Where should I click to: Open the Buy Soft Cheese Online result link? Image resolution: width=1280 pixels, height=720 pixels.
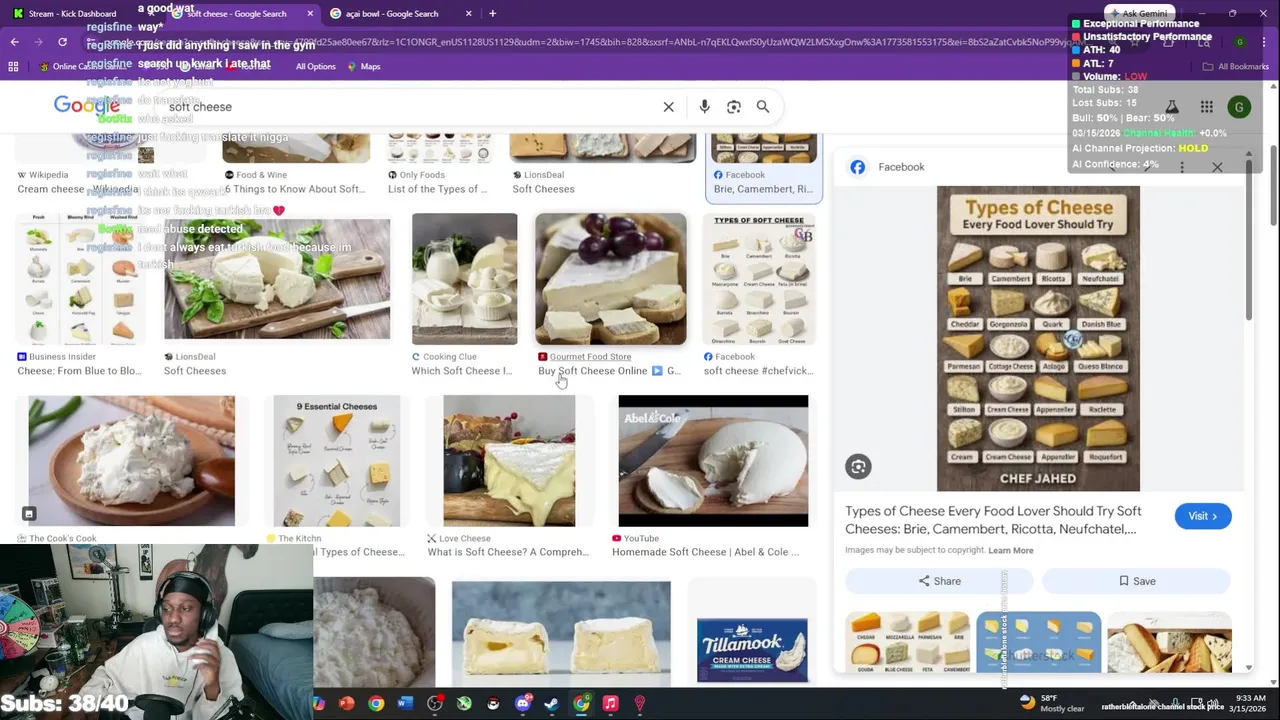tap(609, 371)
